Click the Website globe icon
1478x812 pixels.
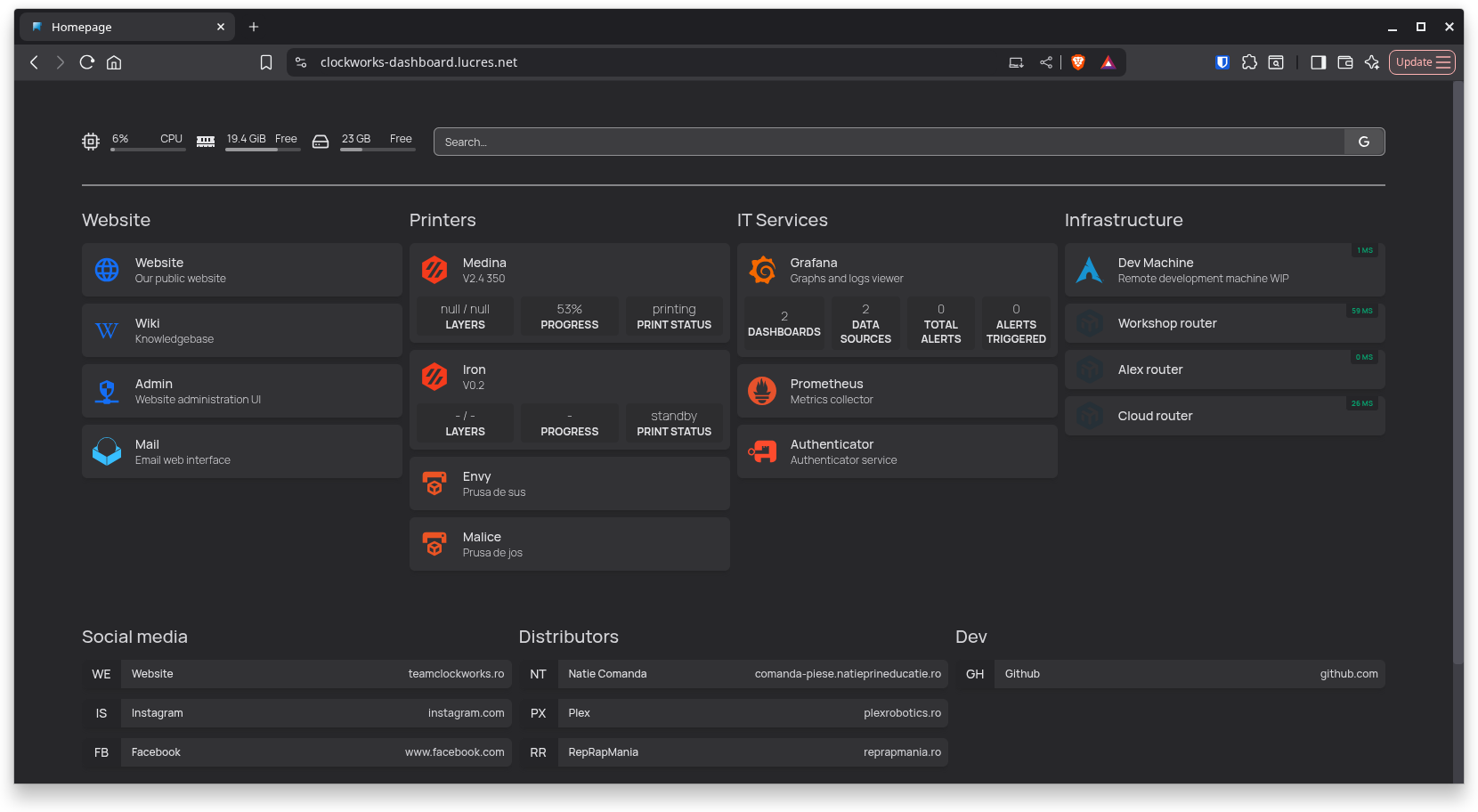pyautogui.click(x=106, y=270)
